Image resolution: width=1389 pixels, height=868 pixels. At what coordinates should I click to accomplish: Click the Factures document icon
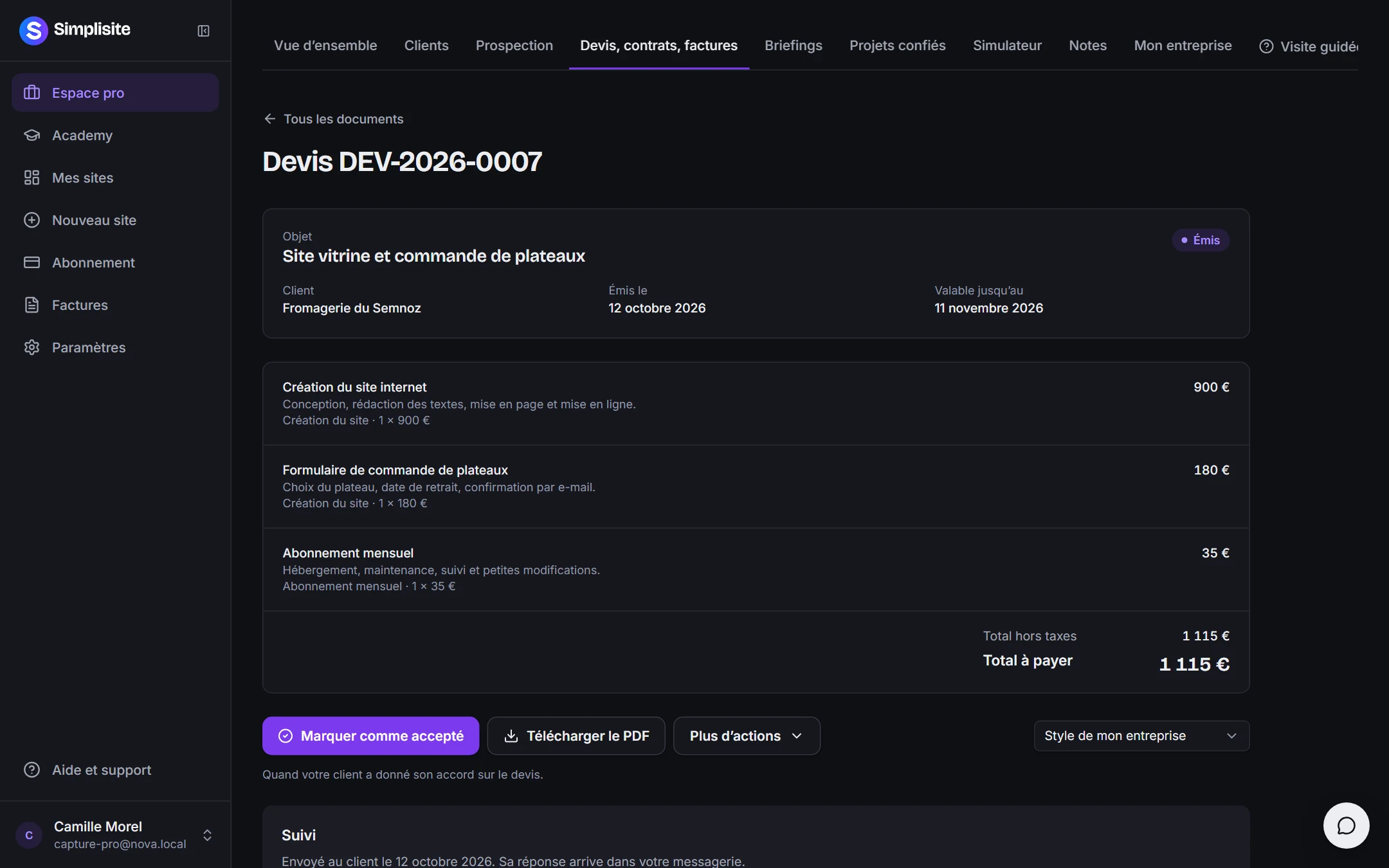pyautogui.click(x=32, y=305)
